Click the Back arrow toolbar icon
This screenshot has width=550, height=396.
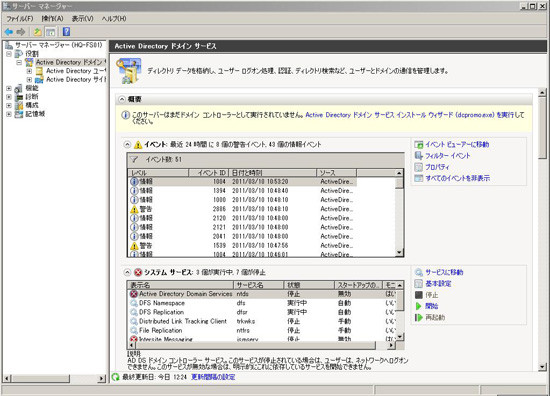[x=9, y=32]
